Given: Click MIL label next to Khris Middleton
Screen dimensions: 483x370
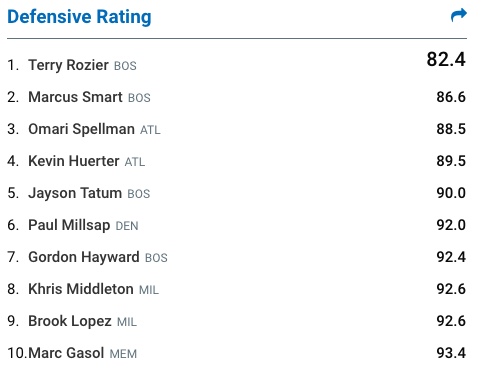Looking at the screenshot, I should click(x=149, y=290).
